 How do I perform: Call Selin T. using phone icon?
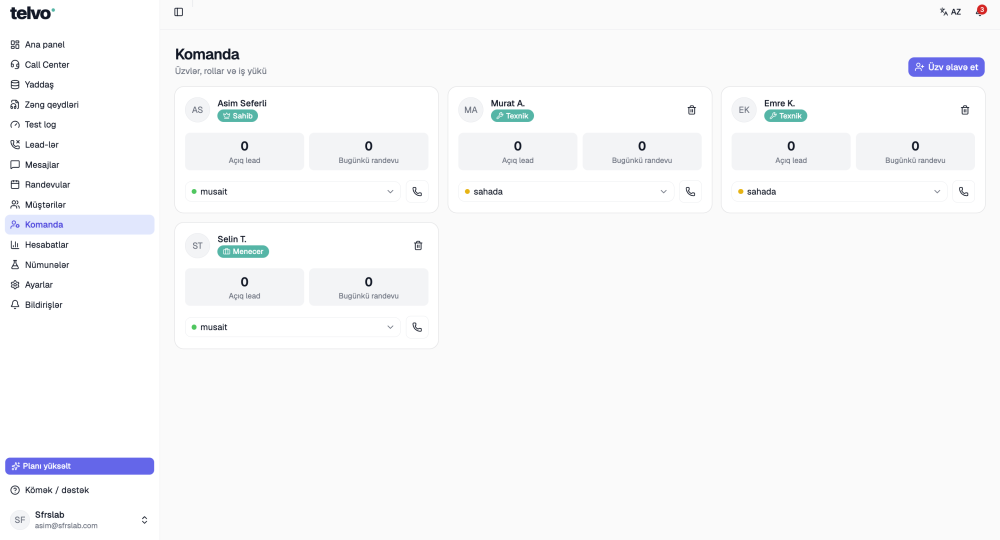tap(417, 327)
